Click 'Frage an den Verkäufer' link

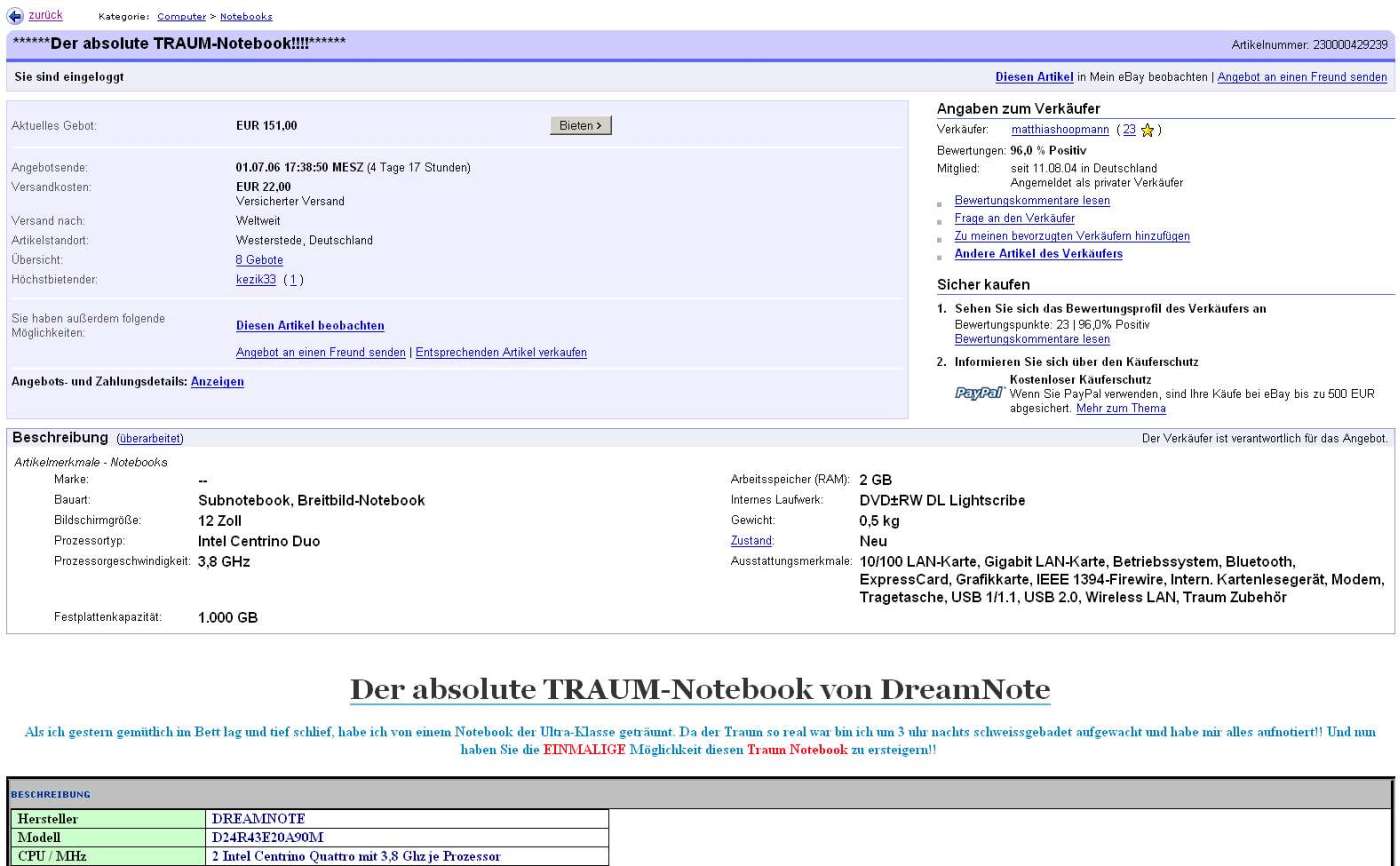1015,218
